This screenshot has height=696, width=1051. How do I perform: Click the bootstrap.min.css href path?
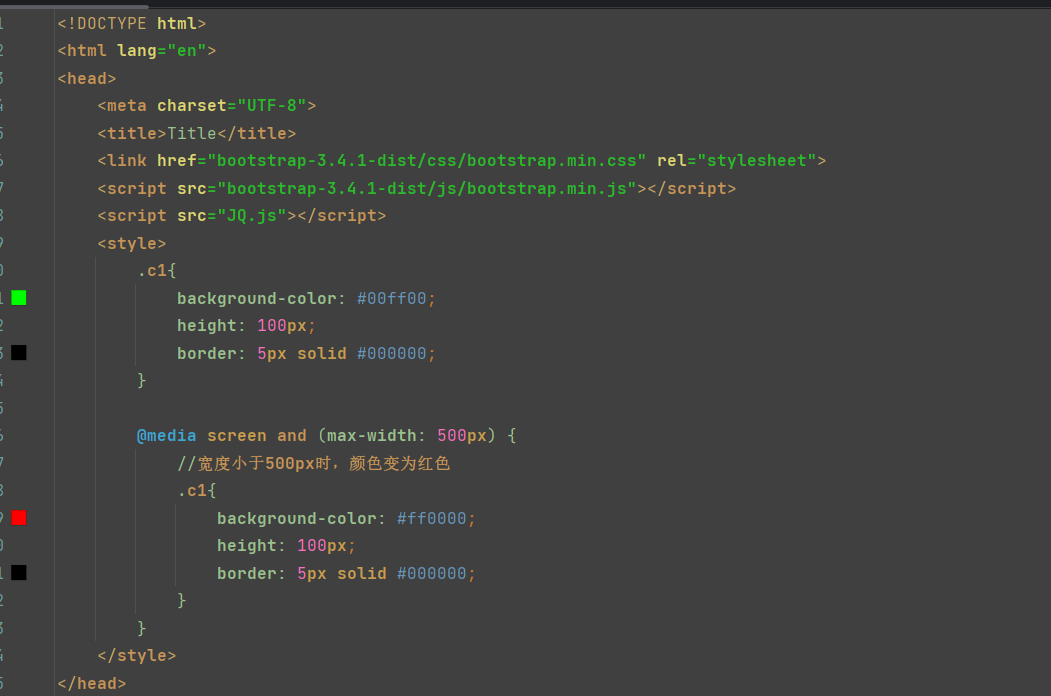click(x=427, y=161)
